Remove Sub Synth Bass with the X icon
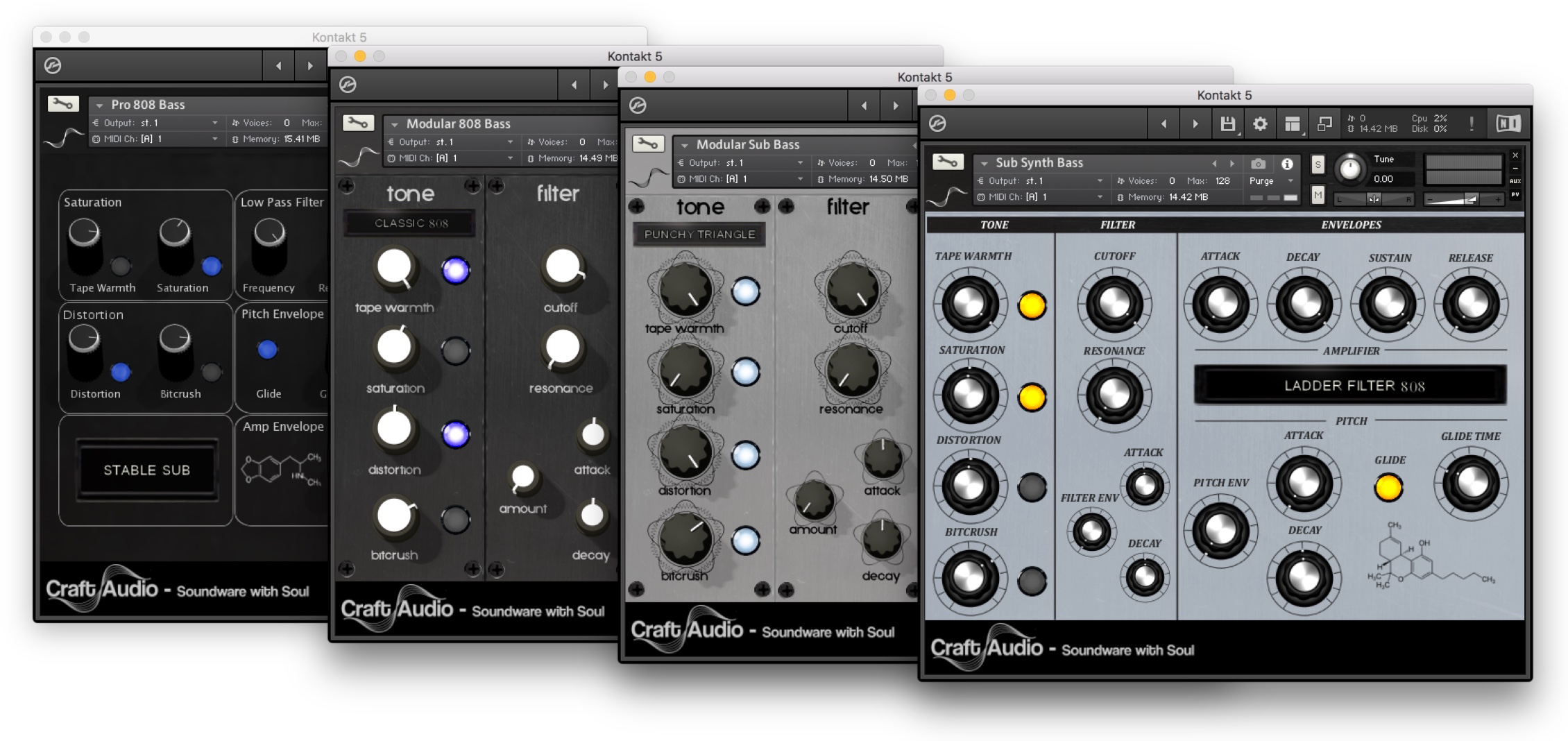Viewport: 1568px width, 741px height. [x=1515, y=155]
